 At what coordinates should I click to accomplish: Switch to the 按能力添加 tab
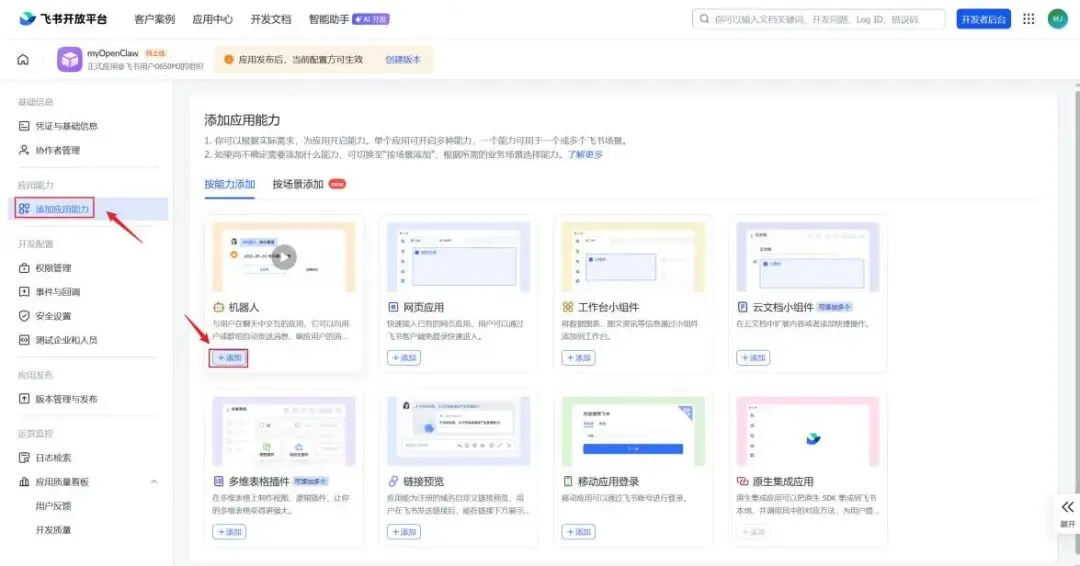[x=229, y=185]
